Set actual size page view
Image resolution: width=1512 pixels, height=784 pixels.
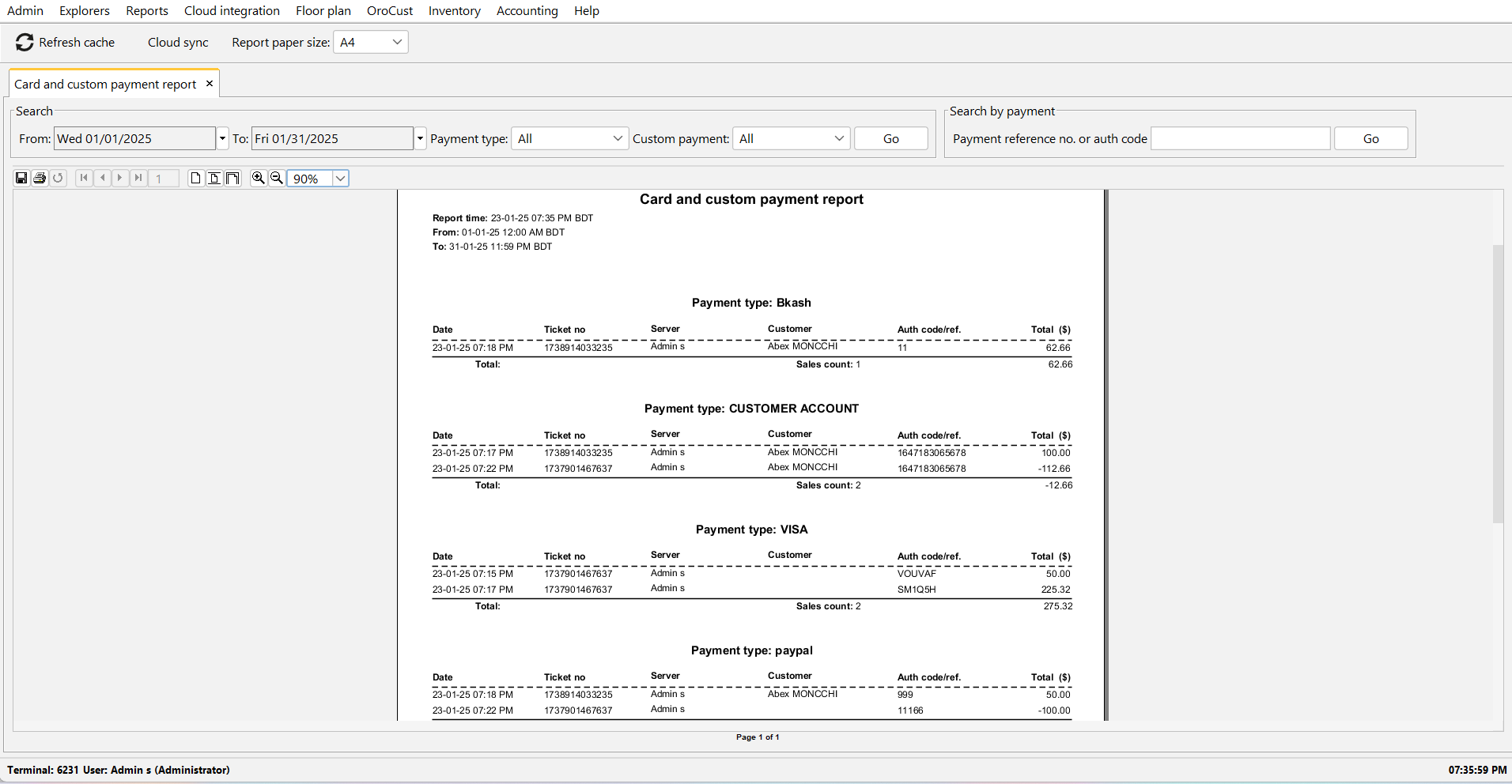click(195, 178)
